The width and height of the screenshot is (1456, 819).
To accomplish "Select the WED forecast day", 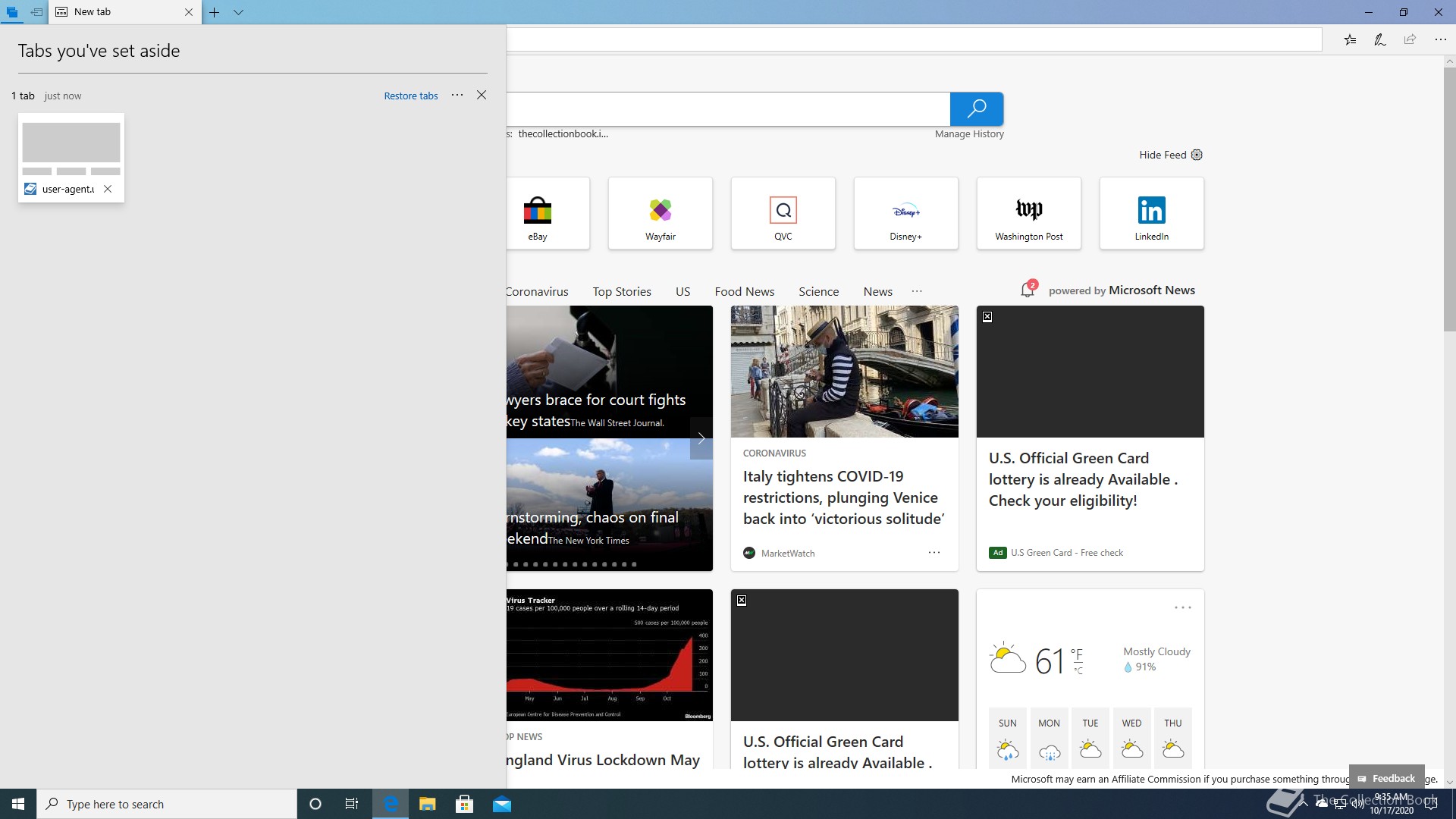I will coord(1131,738).
